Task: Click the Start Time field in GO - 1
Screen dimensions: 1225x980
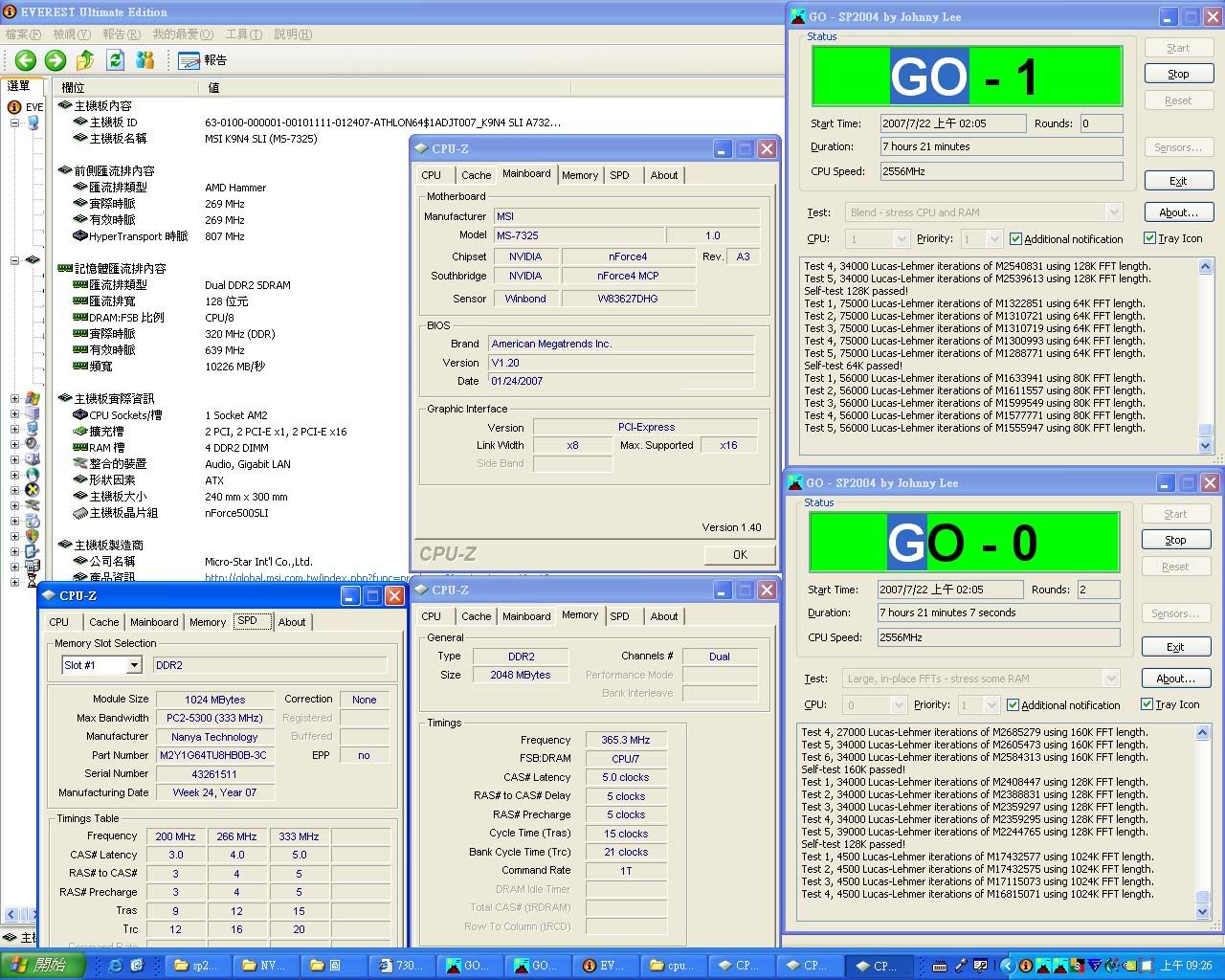Action: pos(952,123)
